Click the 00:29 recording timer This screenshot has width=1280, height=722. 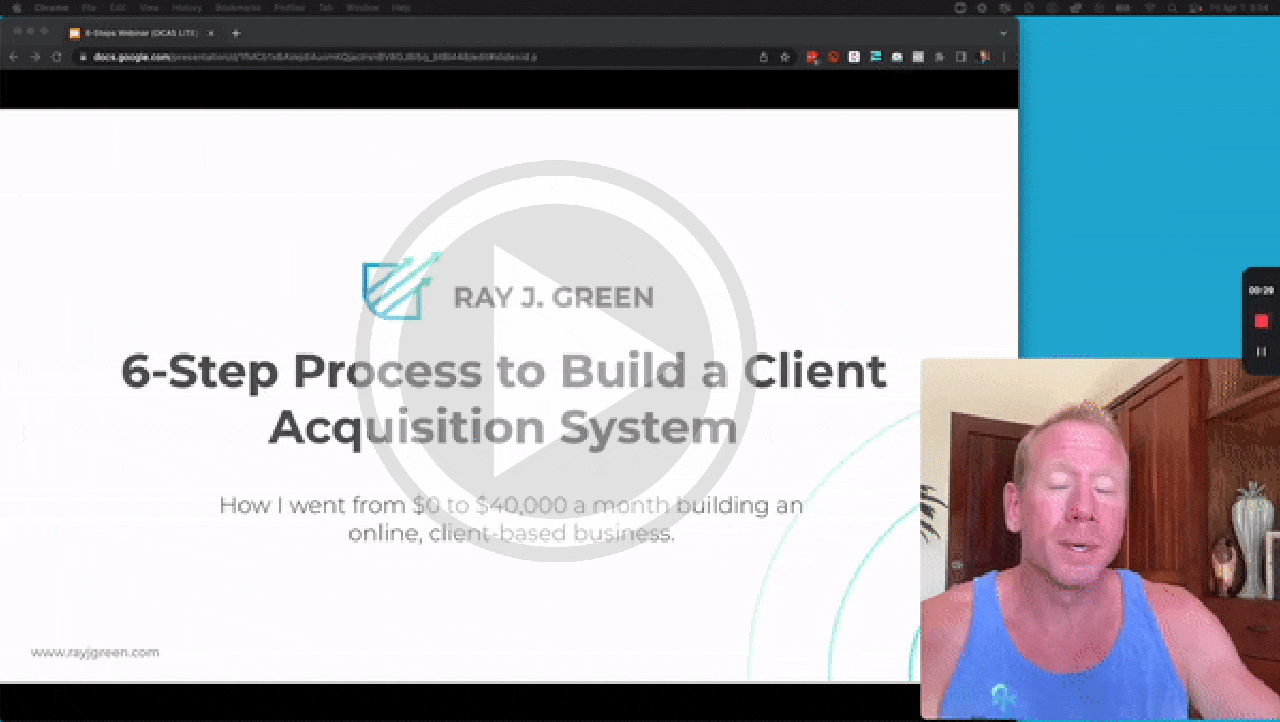(x=1261, y=290)
